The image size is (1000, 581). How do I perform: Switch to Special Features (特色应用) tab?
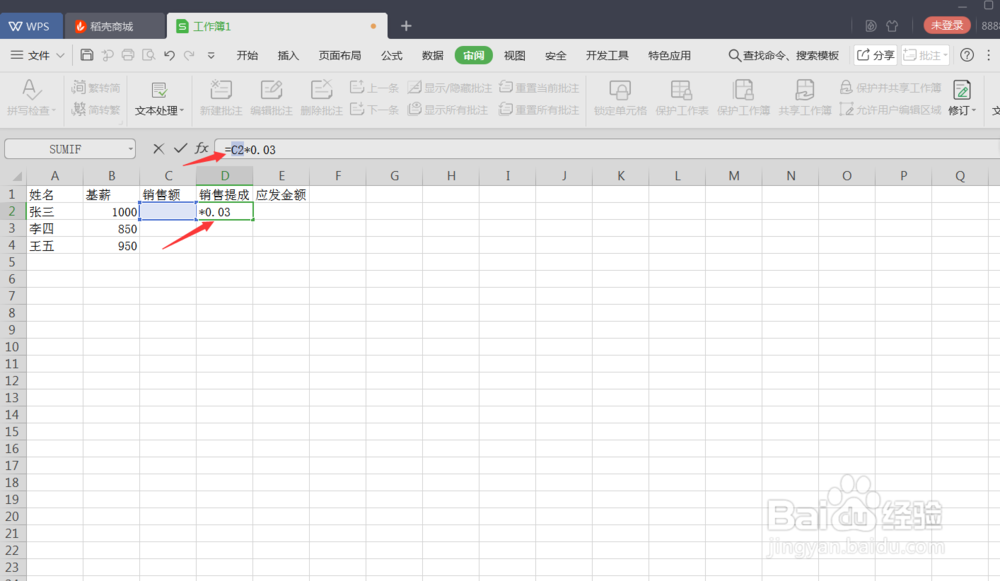click(670, 55)
